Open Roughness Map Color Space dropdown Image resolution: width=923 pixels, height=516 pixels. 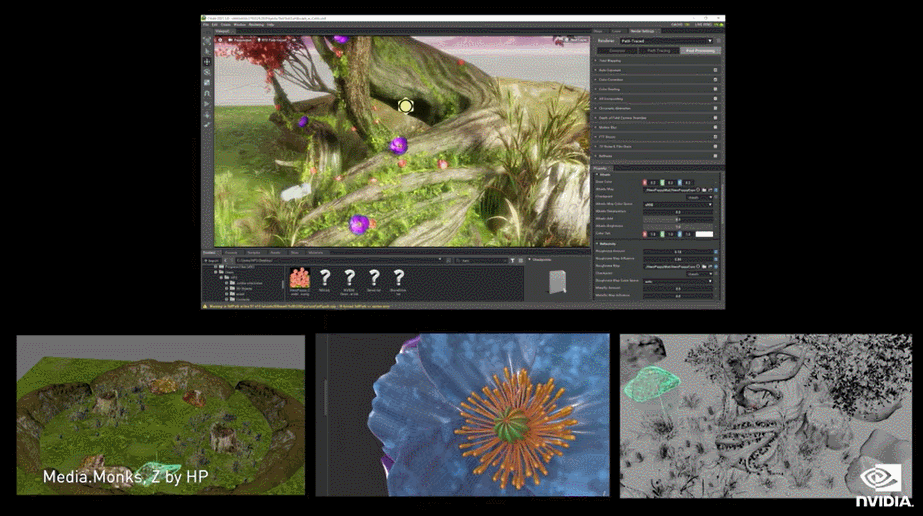pyautogui.click(x=678, y=281)
